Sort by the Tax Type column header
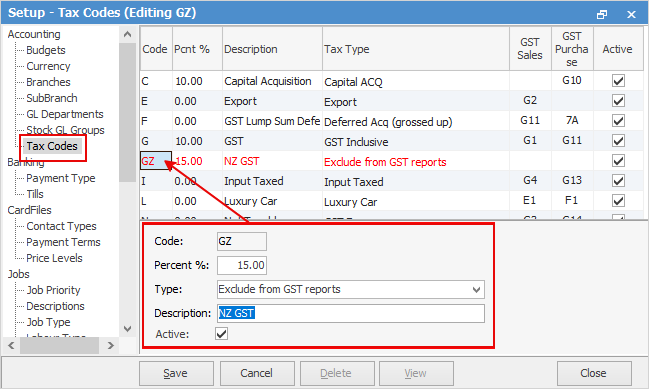 pos(416,49)
